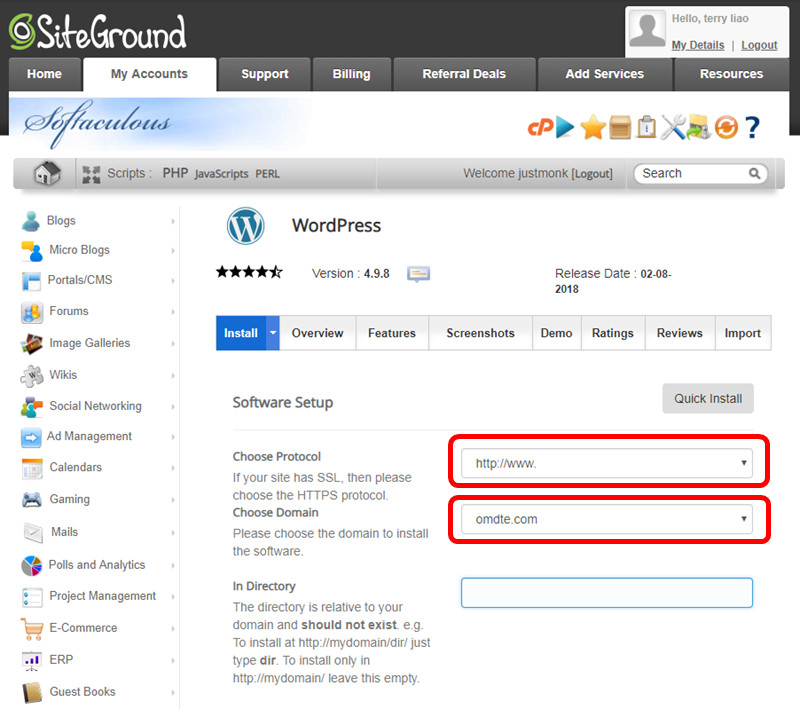Switch to the Import tab
The height and width of the screenshot is (709, 800).
pos(743,333)
